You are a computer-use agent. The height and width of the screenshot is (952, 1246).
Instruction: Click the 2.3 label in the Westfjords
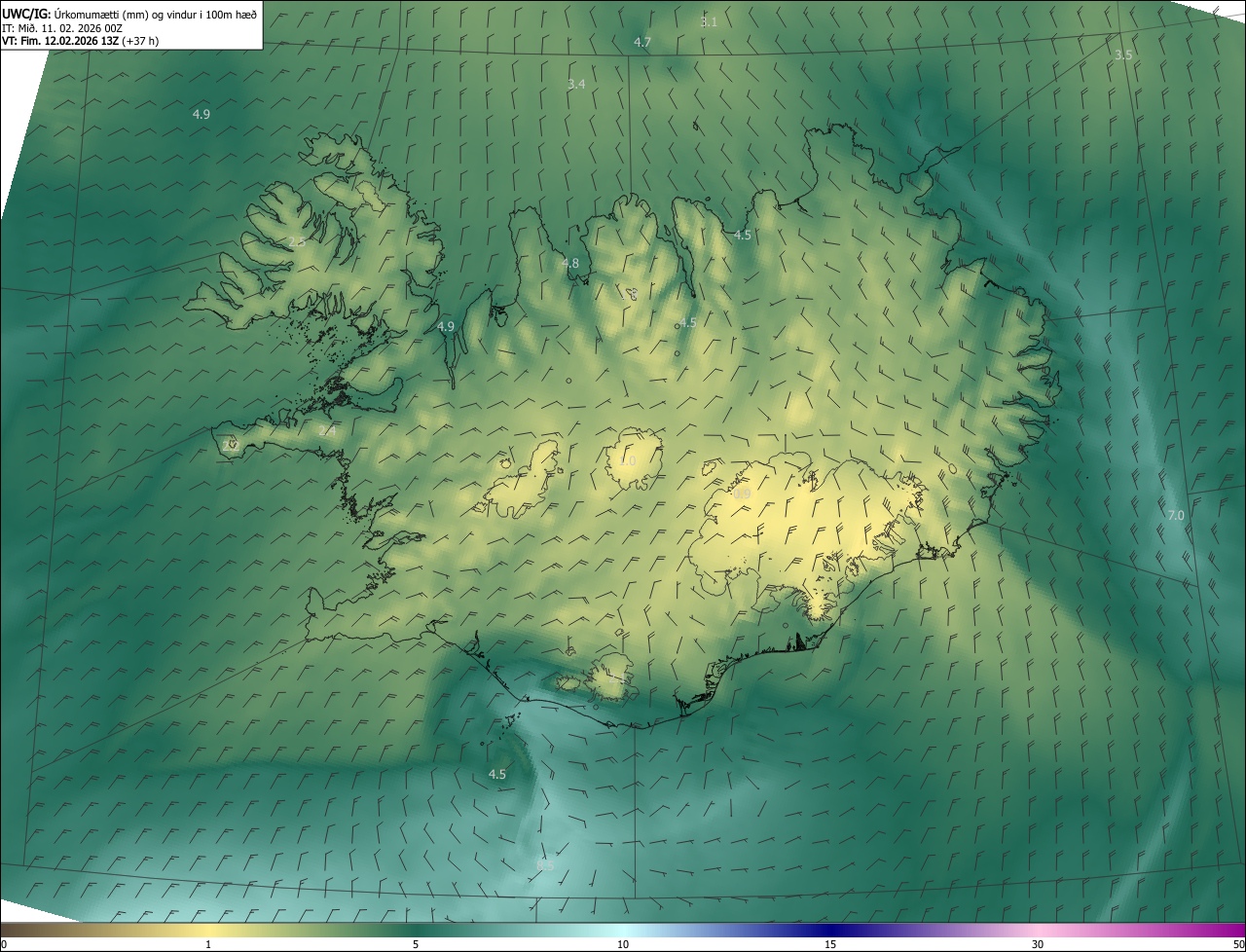[x=297, y=241]
